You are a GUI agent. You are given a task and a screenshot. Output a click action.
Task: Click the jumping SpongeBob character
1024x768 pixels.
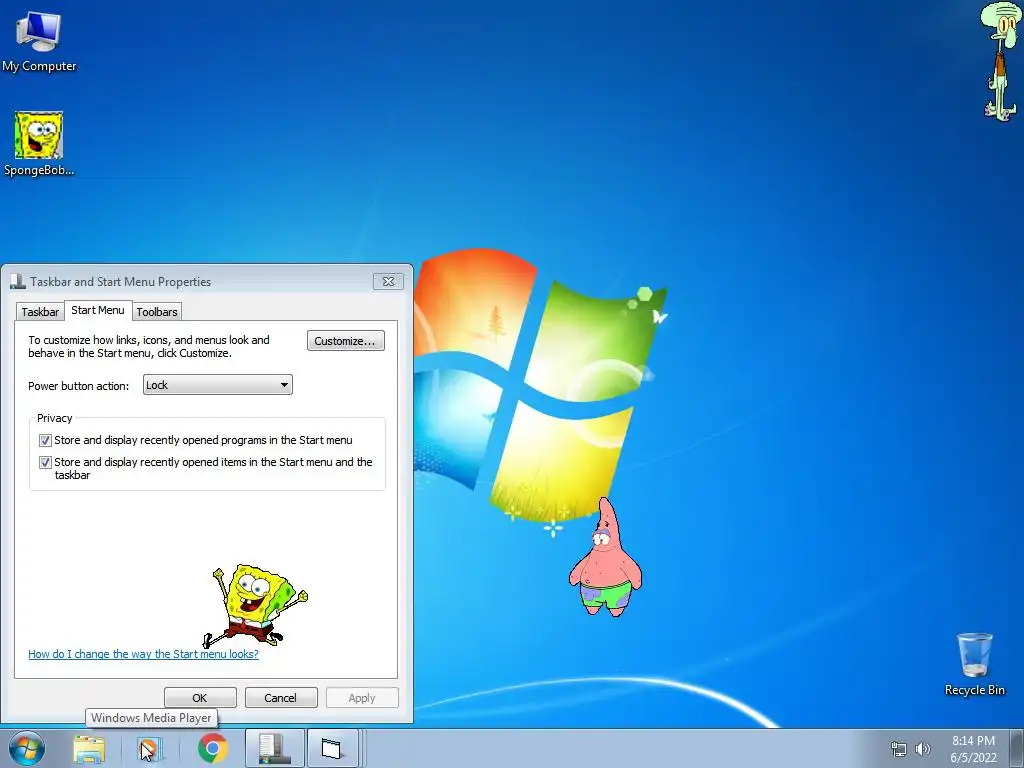pyautogui.click(x=255, y=605)
